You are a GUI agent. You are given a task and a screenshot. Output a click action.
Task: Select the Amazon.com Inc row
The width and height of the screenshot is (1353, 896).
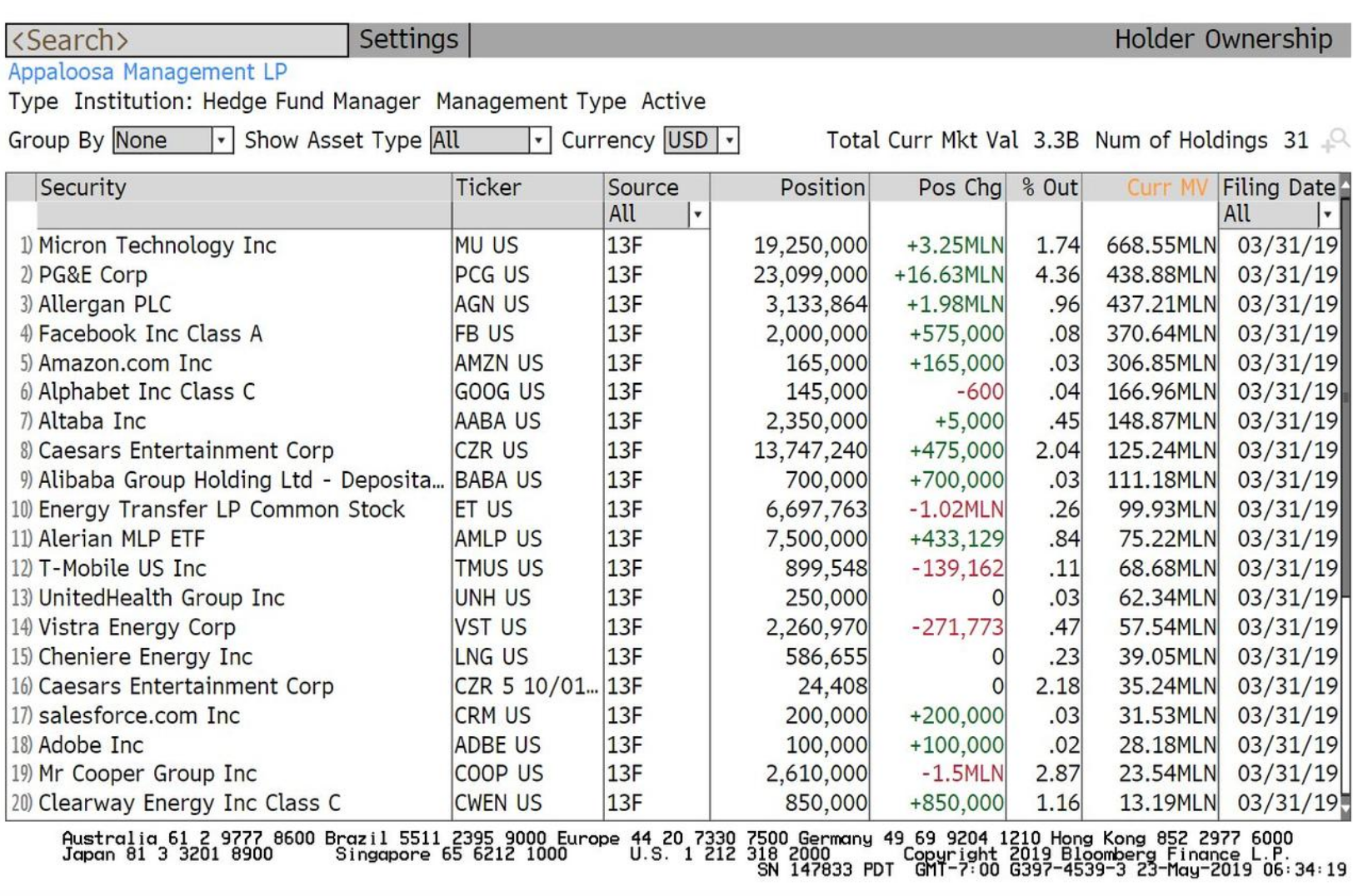675,363
